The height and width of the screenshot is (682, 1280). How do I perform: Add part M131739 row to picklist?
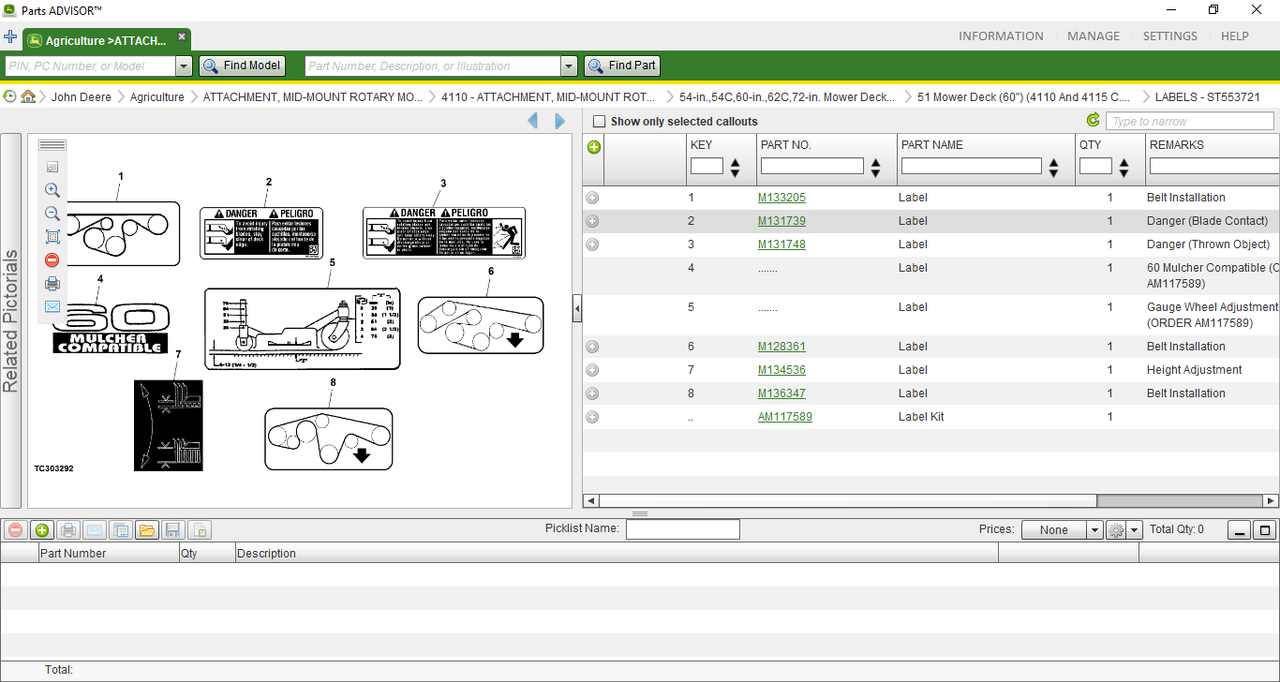pos(592,221)
